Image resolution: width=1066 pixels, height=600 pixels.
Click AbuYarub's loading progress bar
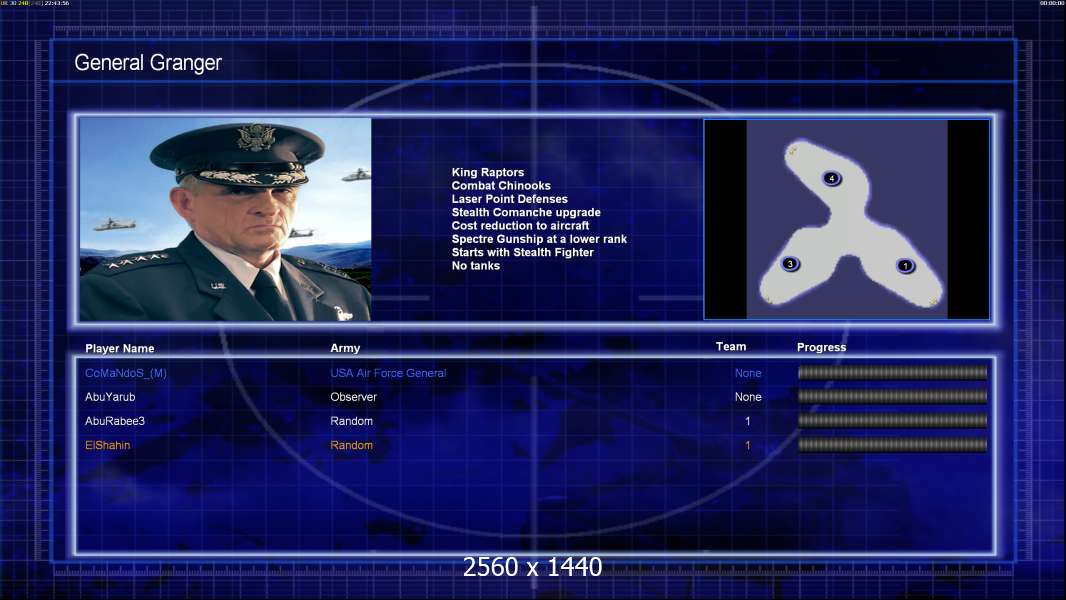tap(892, 396)
